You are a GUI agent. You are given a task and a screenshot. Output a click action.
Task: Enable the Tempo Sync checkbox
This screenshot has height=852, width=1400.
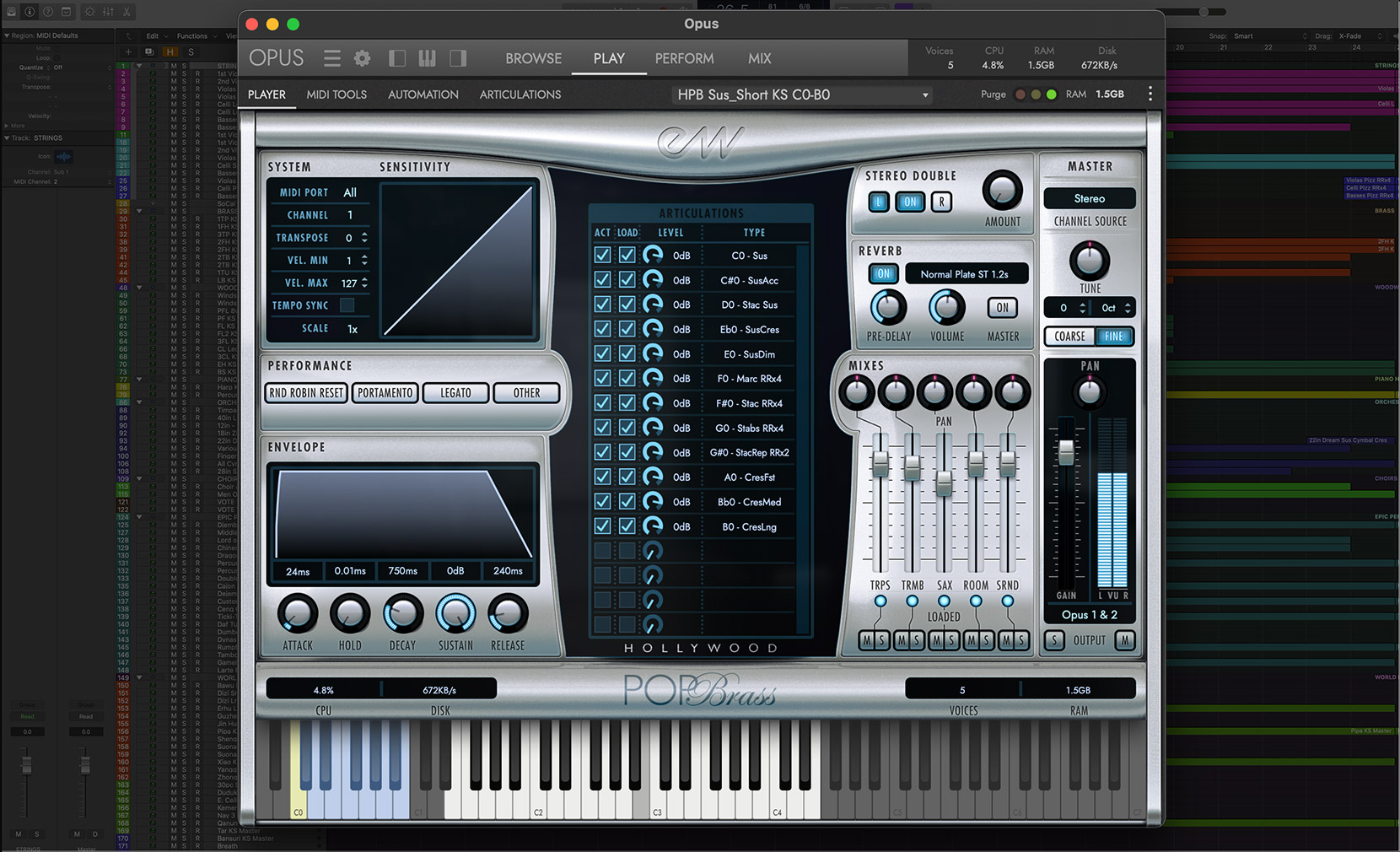(x=347, y=305)
